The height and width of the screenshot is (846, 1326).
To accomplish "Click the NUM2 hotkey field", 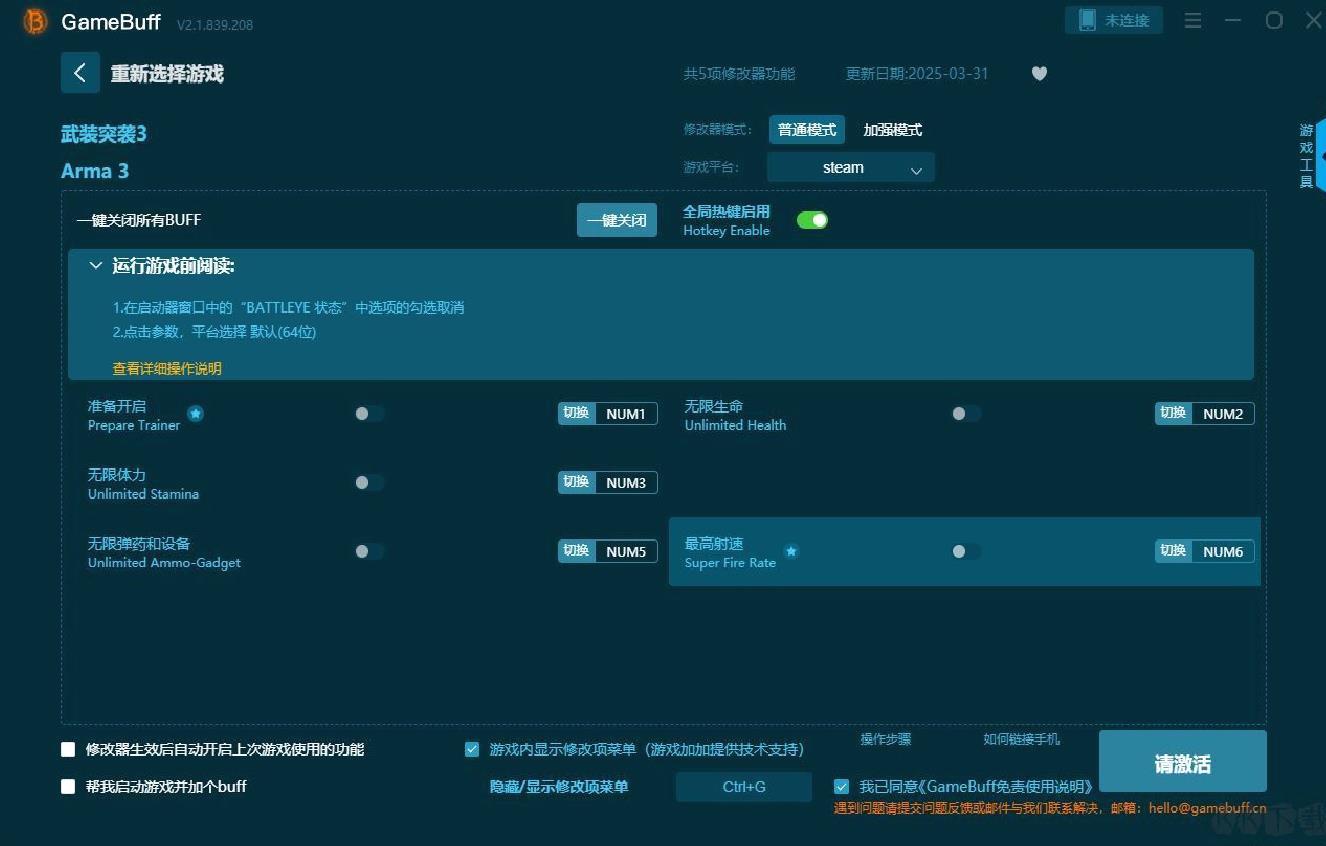I will 1223,413.
